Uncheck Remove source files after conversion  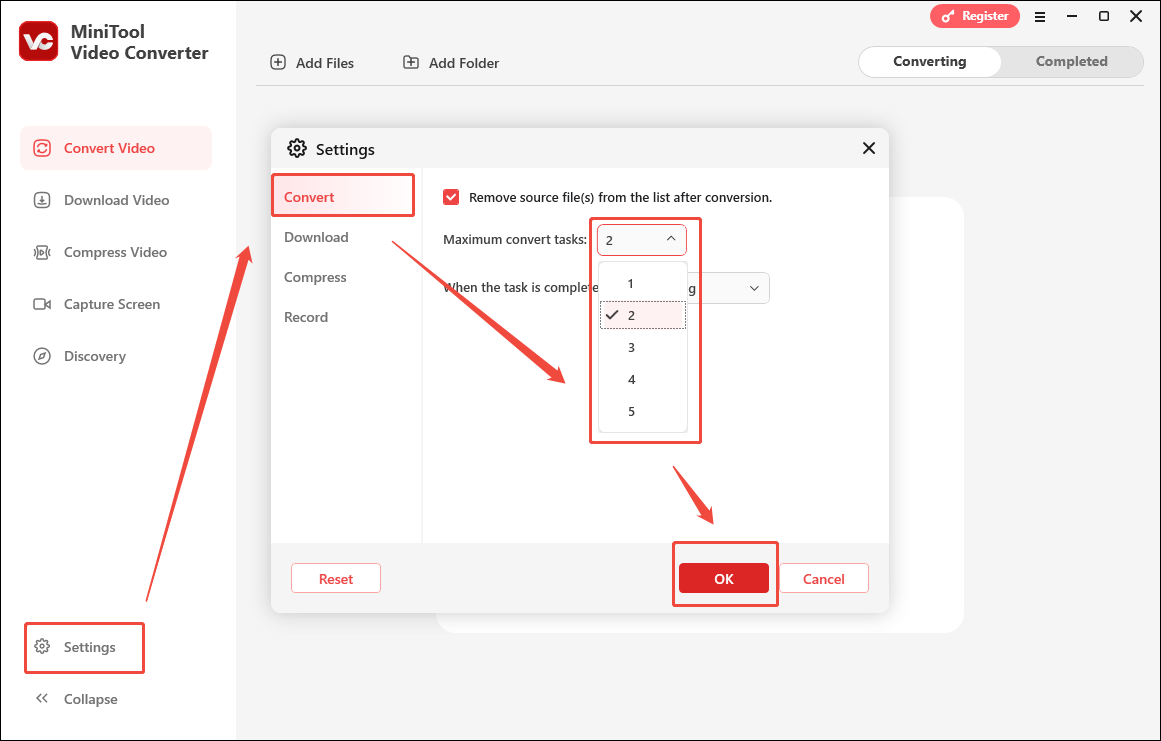coord(451,197)
